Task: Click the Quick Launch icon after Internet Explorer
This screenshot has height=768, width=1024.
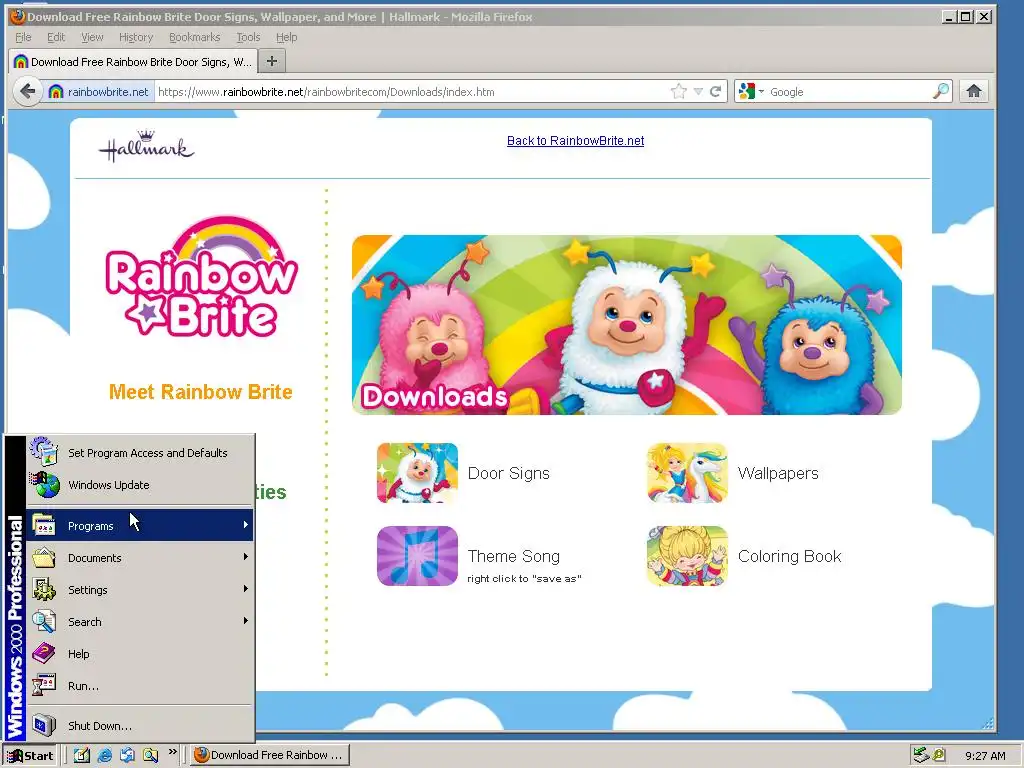Action: point(127,755)
